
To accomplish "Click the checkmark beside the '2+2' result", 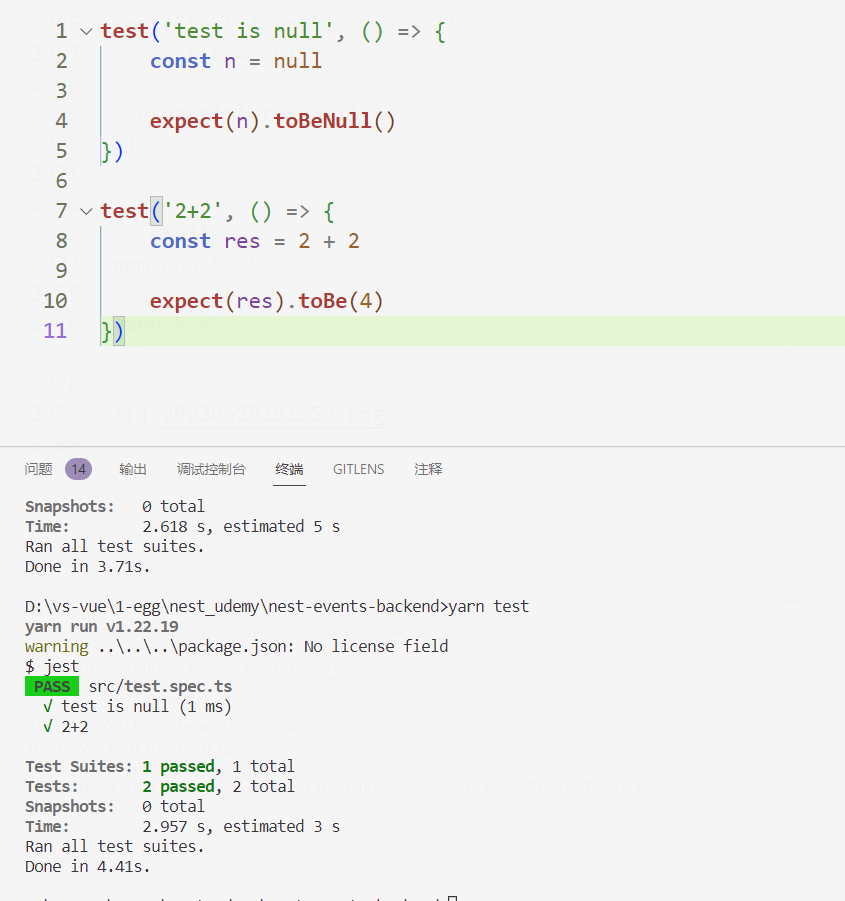I will (x=48, y=726).
